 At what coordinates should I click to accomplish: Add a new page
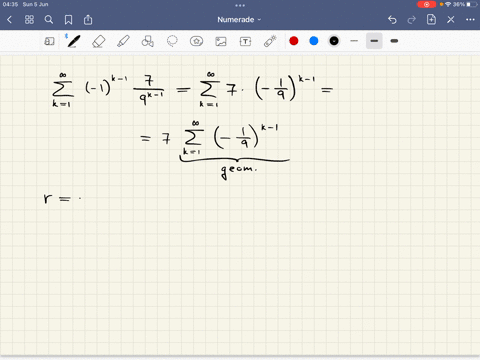[x=431, y=20]
